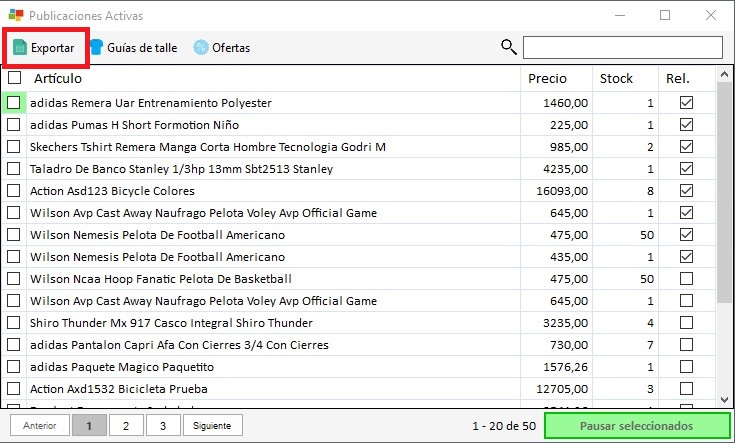735x443 pixels.
Task: Go to page 3
Action: 163,425
